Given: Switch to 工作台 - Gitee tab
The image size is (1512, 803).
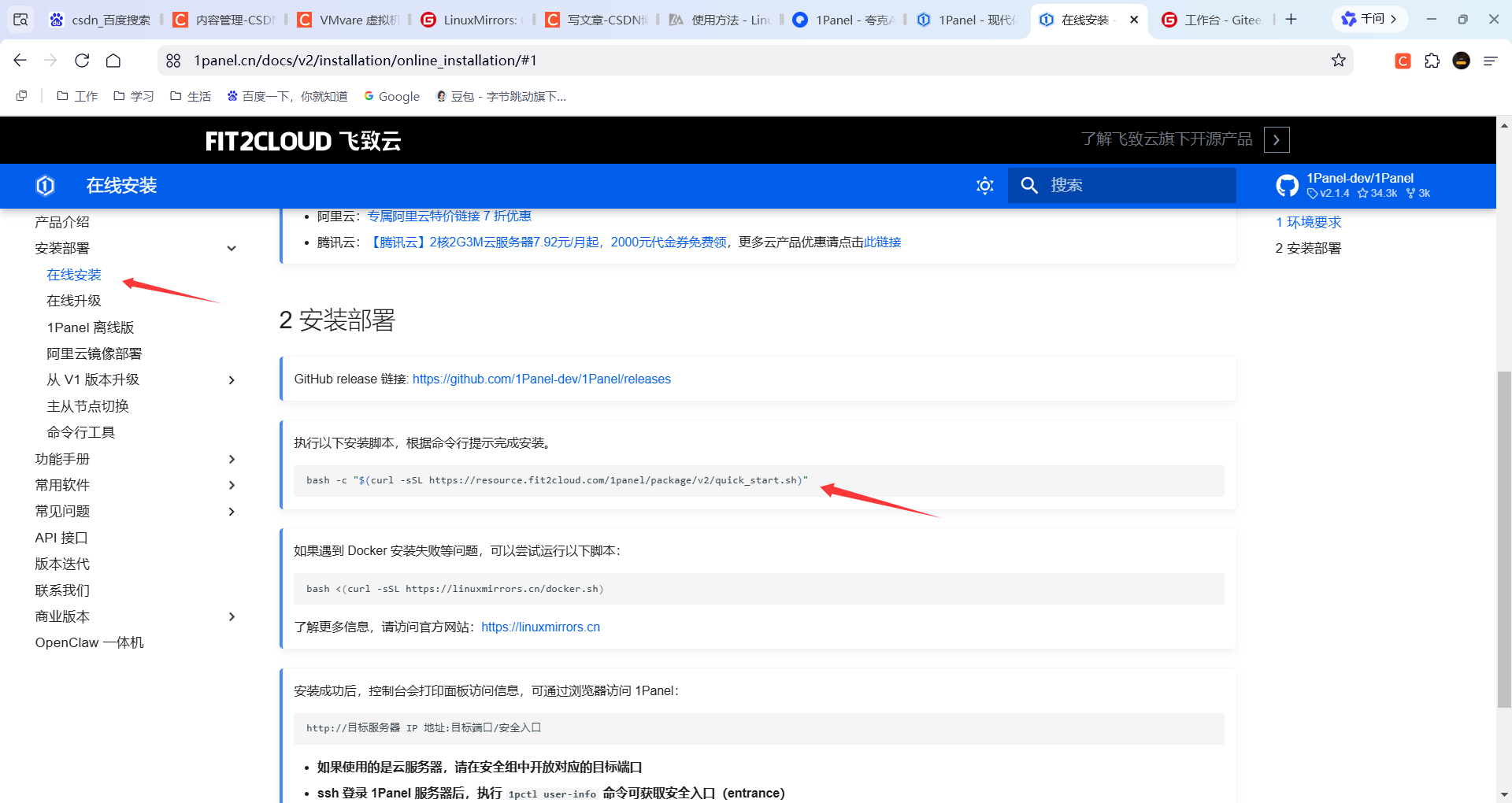Looking at the screenshot, I should pyautogui.click(x=1213, y=20).
